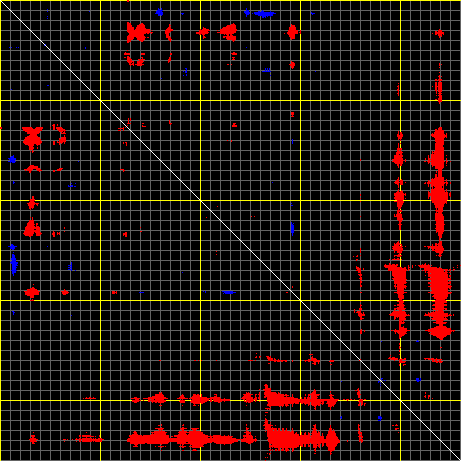Pick the long blue horizontal streak along the top edge

point(264,14)
